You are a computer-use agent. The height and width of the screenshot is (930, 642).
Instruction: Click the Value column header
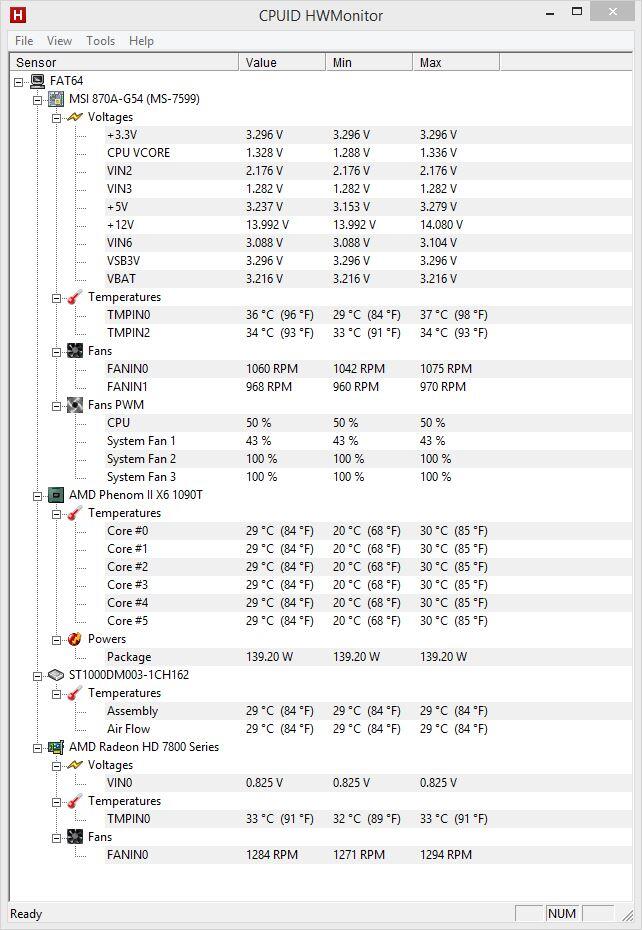click(x=282, y=62)
